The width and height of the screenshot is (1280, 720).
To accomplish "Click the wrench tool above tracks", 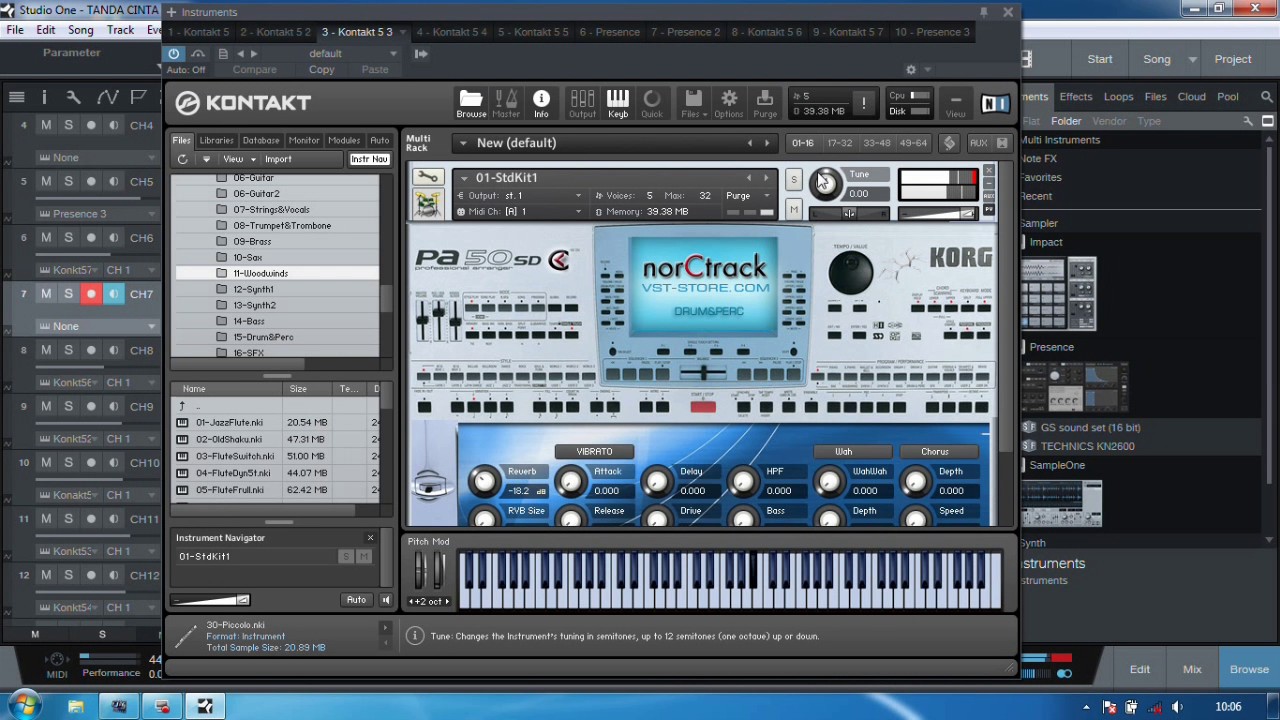I will 74,97.
